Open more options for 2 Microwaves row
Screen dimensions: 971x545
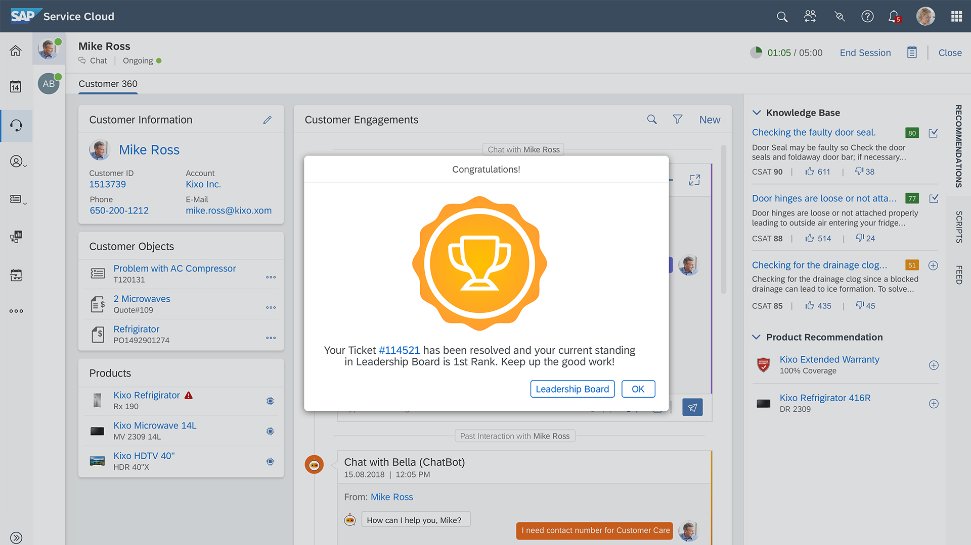coord(271,307)
